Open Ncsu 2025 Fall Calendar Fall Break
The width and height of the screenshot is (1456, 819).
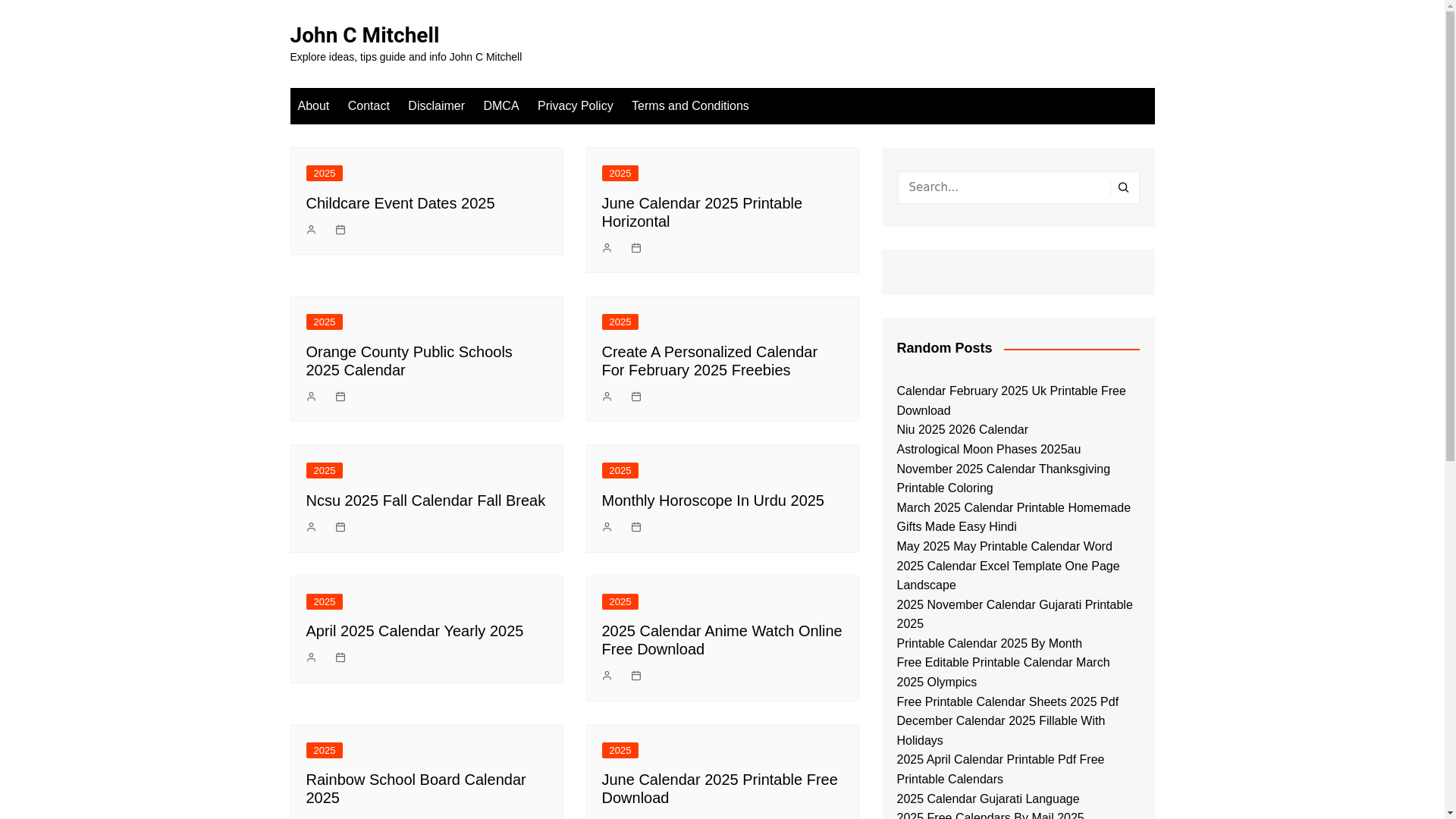tap(425, 500)
